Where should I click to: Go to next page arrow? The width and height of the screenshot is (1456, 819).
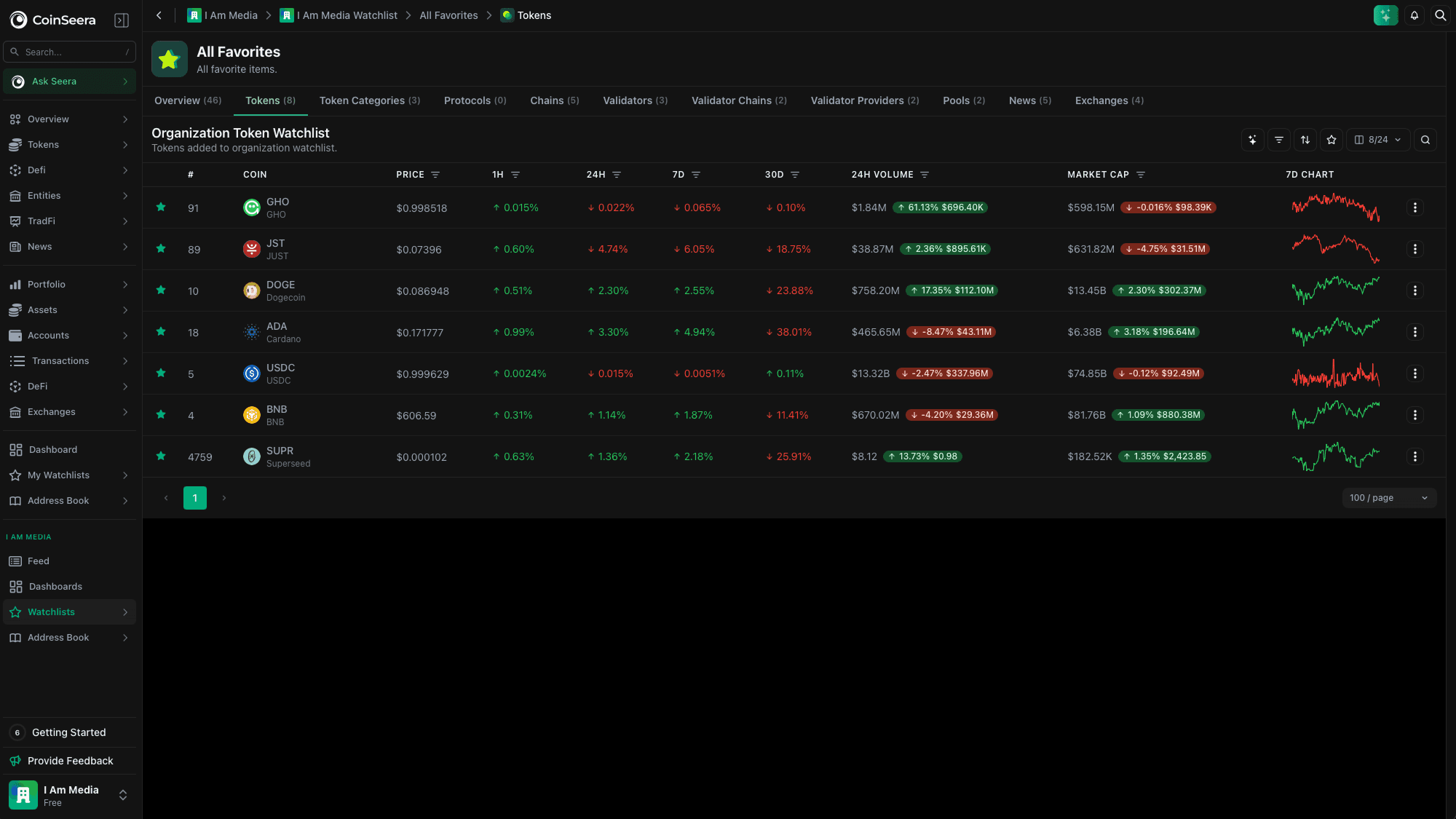tap(224, 498)
